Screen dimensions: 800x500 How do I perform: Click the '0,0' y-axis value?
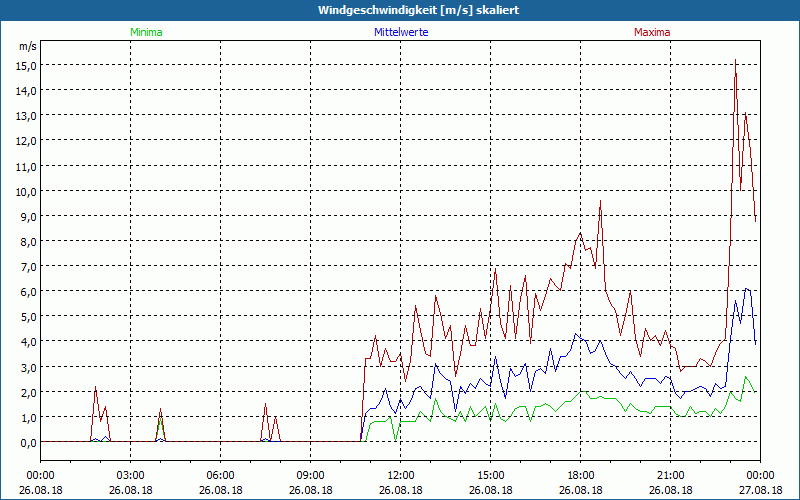pos(28,443)
